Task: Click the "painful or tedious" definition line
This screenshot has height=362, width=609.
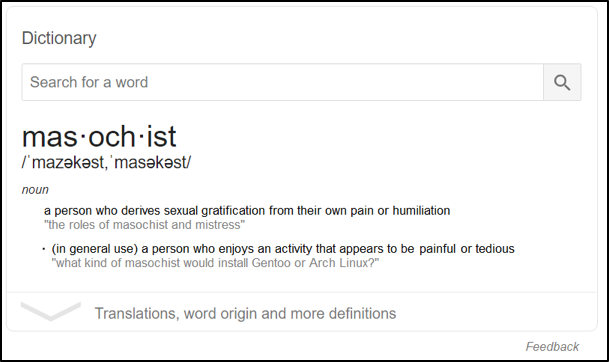Action: coord(283,249)
